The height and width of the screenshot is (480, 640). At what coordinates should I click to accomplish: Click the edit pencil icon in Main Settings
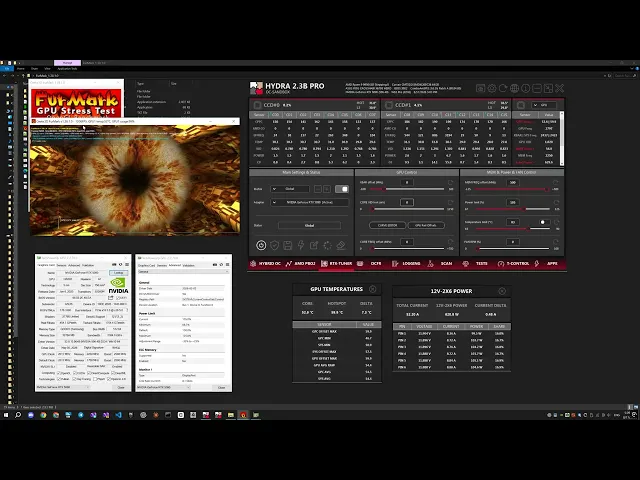[314, 245]
